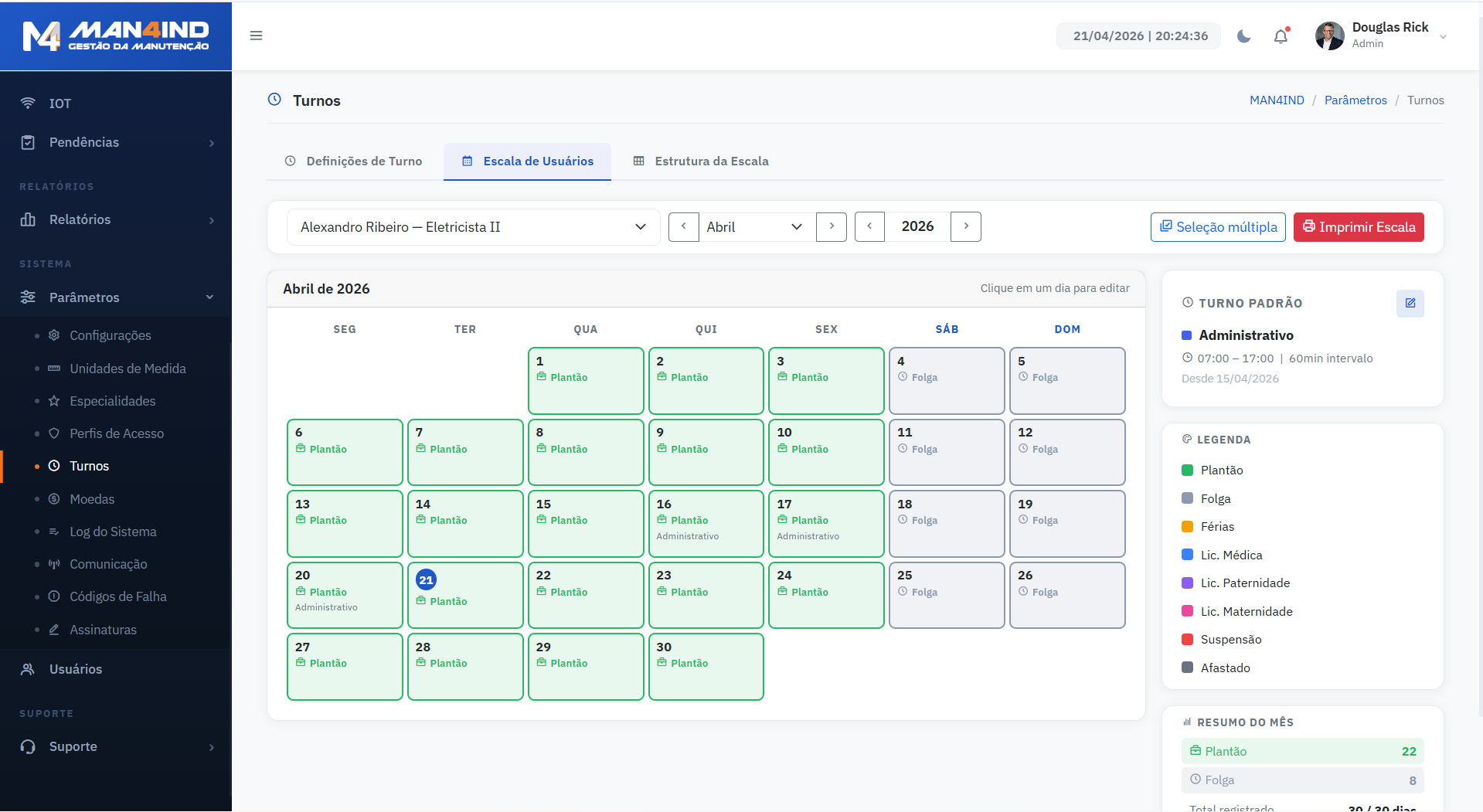This screenshot has width=1483, height=812.
Task: Switch to Estrutura da Escala tab
Action: pos(701,161)
